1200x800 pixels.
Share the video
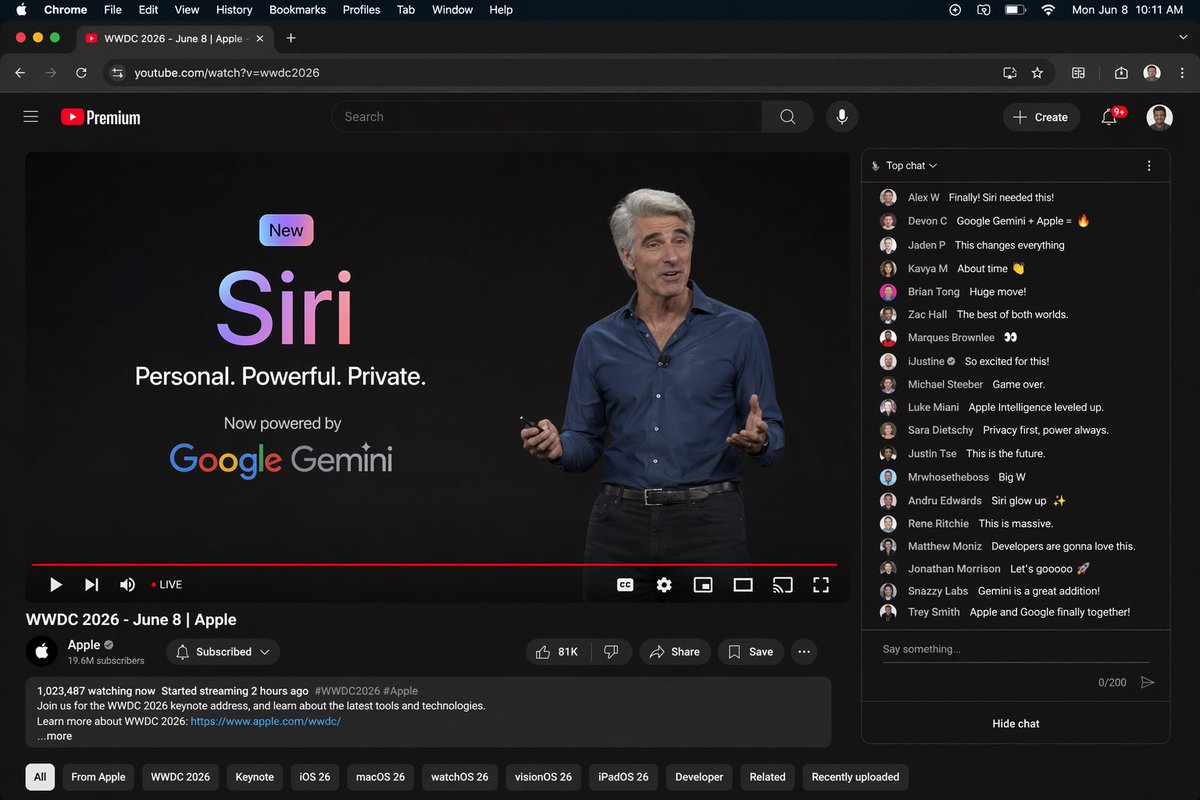click(x=675, y=652)
